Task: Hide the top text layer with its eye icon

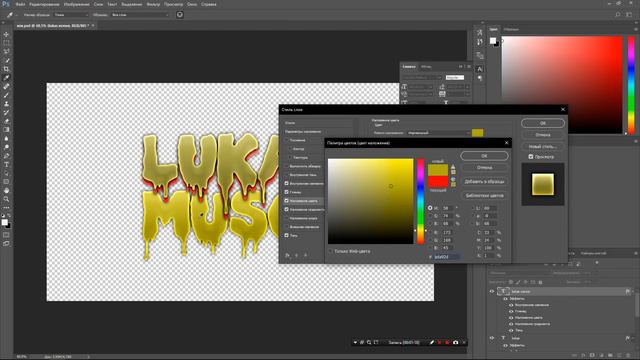Action: point(492,291)
